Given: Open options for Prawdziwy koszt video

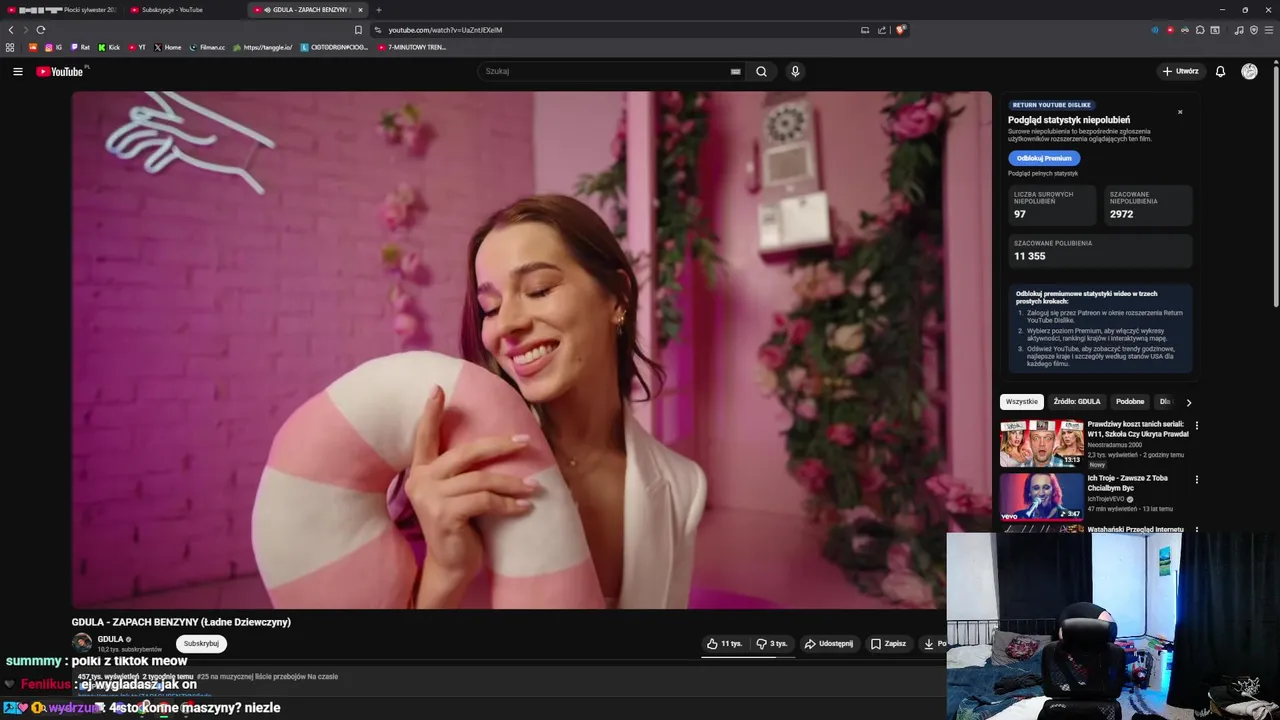Looking at the screenshot, I should tap(1196, 426).
